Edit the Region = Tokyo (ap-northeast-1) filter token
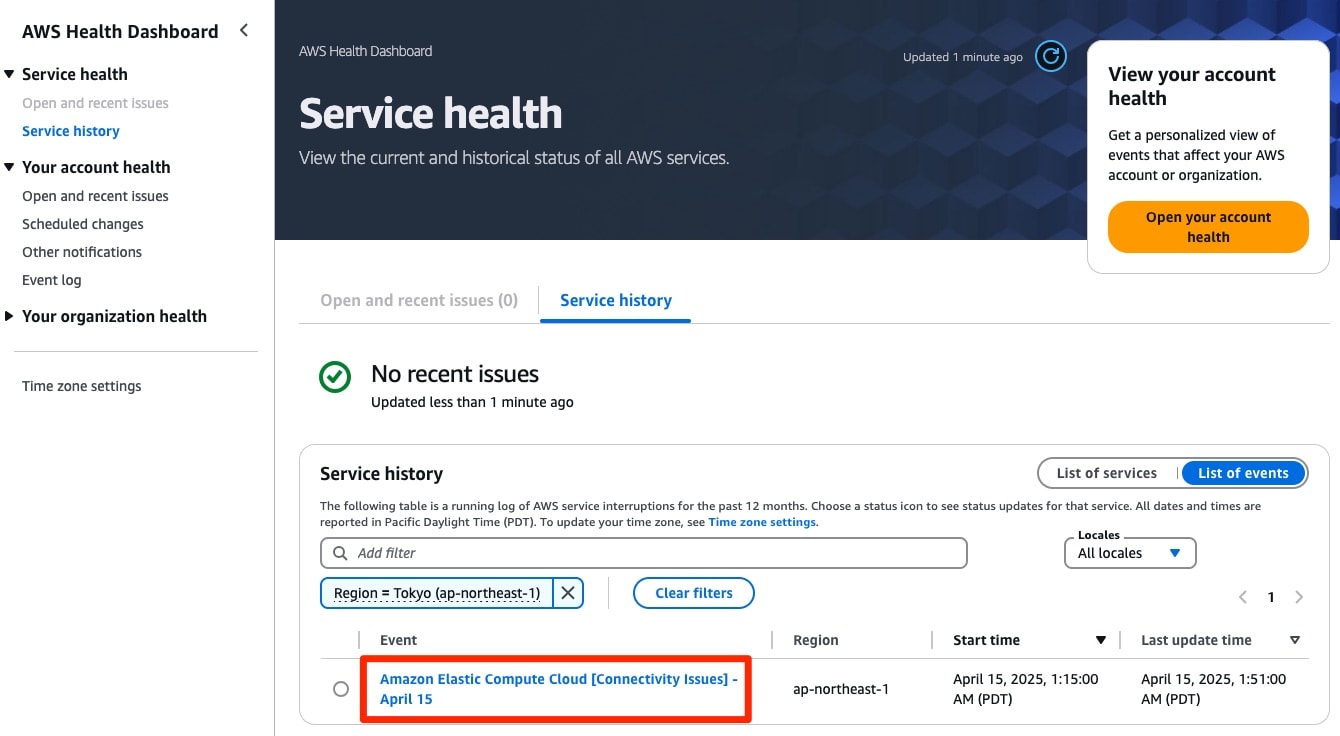1340x736 pixels. 437,593
